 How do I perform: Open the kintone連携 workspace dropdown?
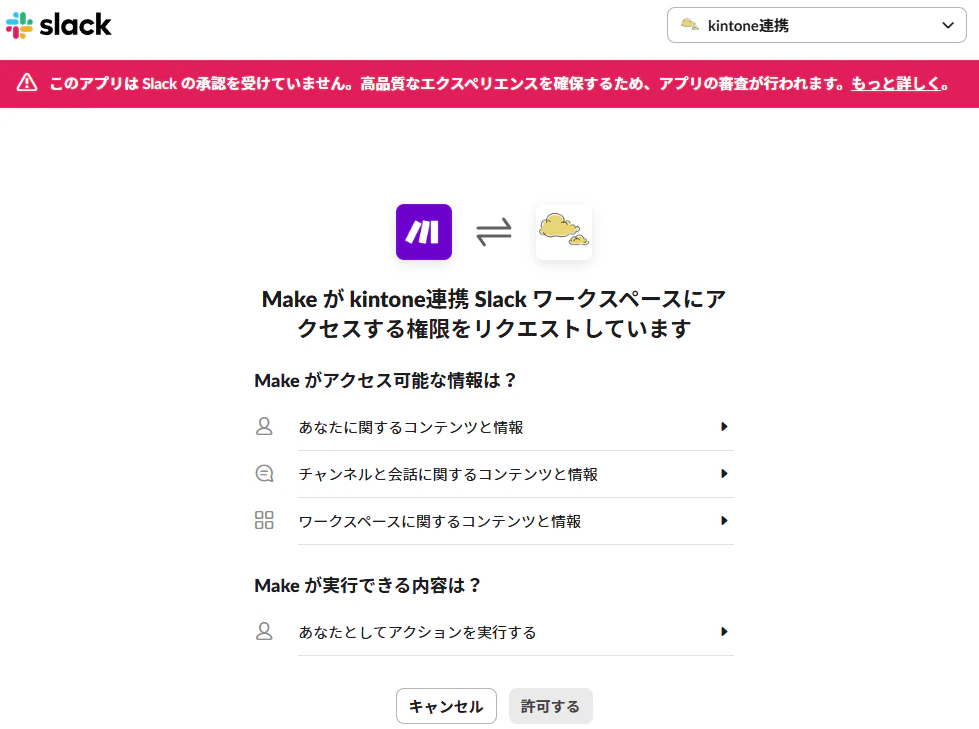click(817, 25)
